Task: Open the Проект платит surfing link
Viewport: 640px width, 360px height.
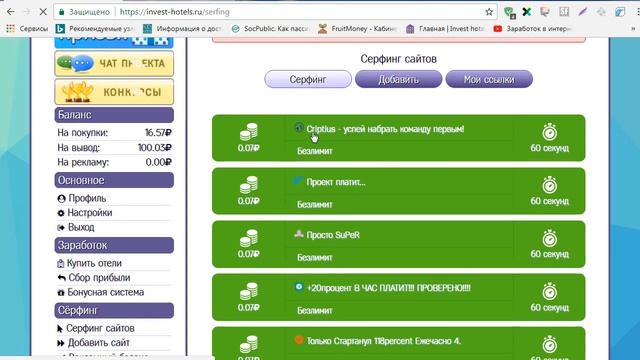Action: click(336, 182)
